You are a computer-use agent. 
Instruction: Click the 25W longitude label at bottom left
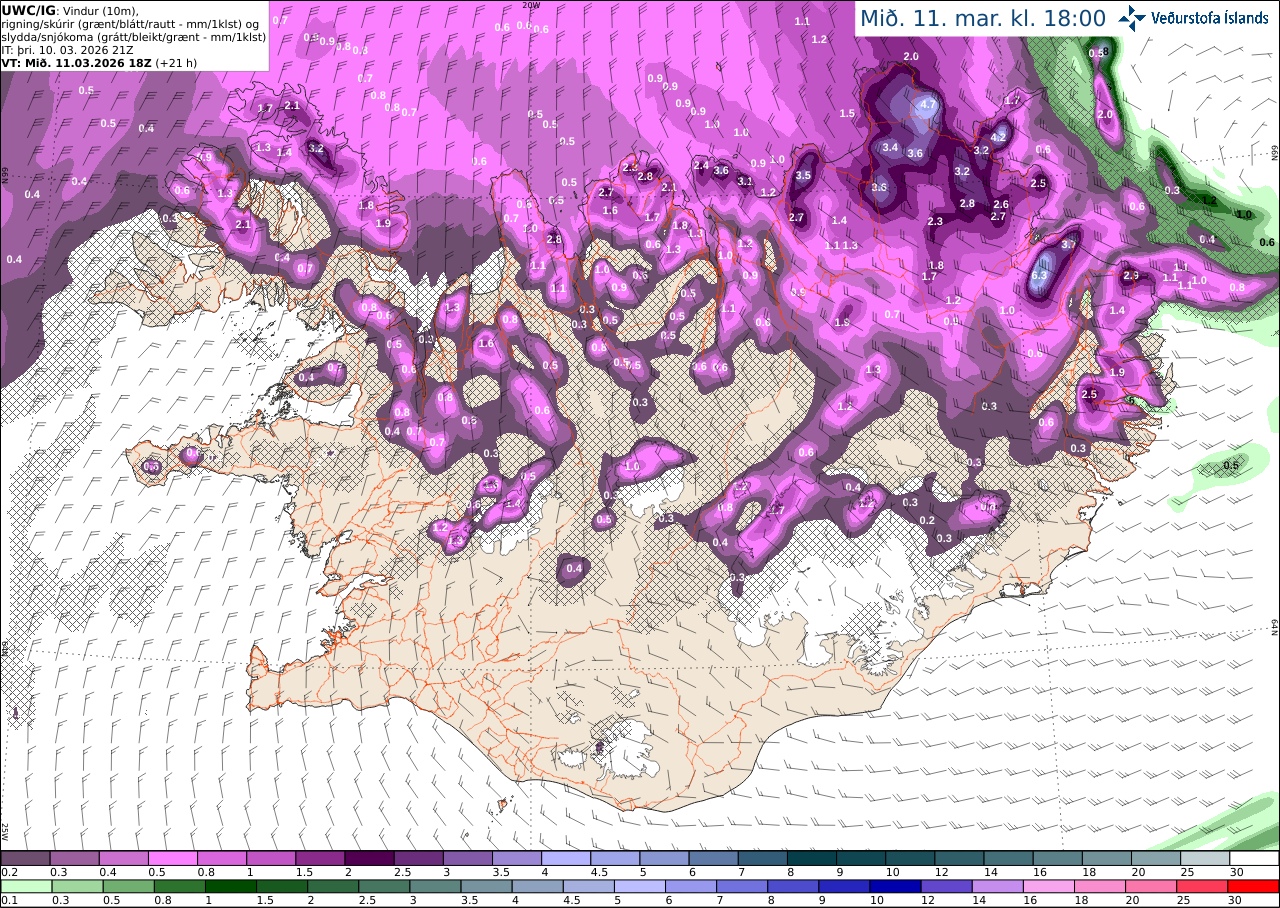tap(5, 831)
